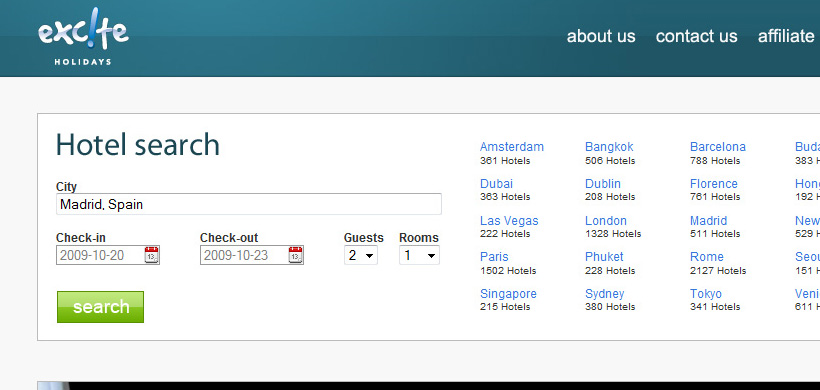Select the Tokyo city link
Screen dimensions: 820x390
(x=706, y=294)
